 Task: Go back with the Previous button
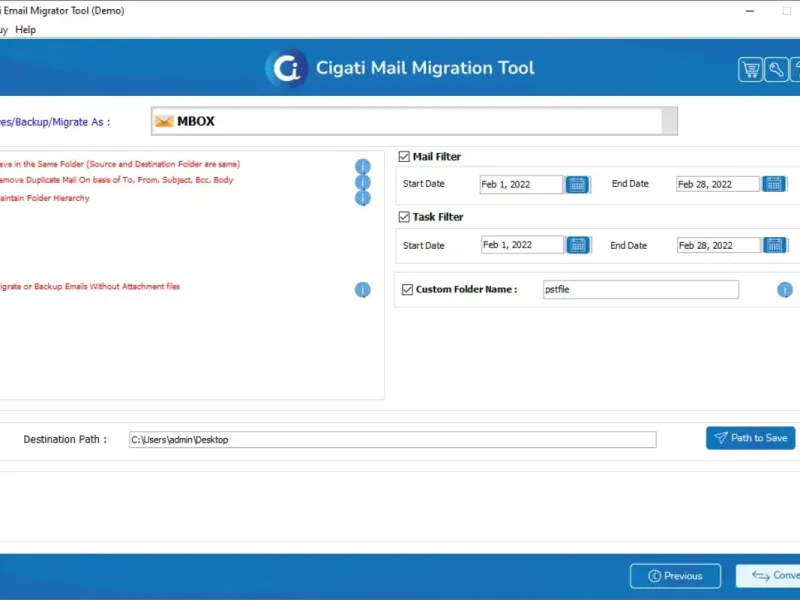click(x=675, y=576)
